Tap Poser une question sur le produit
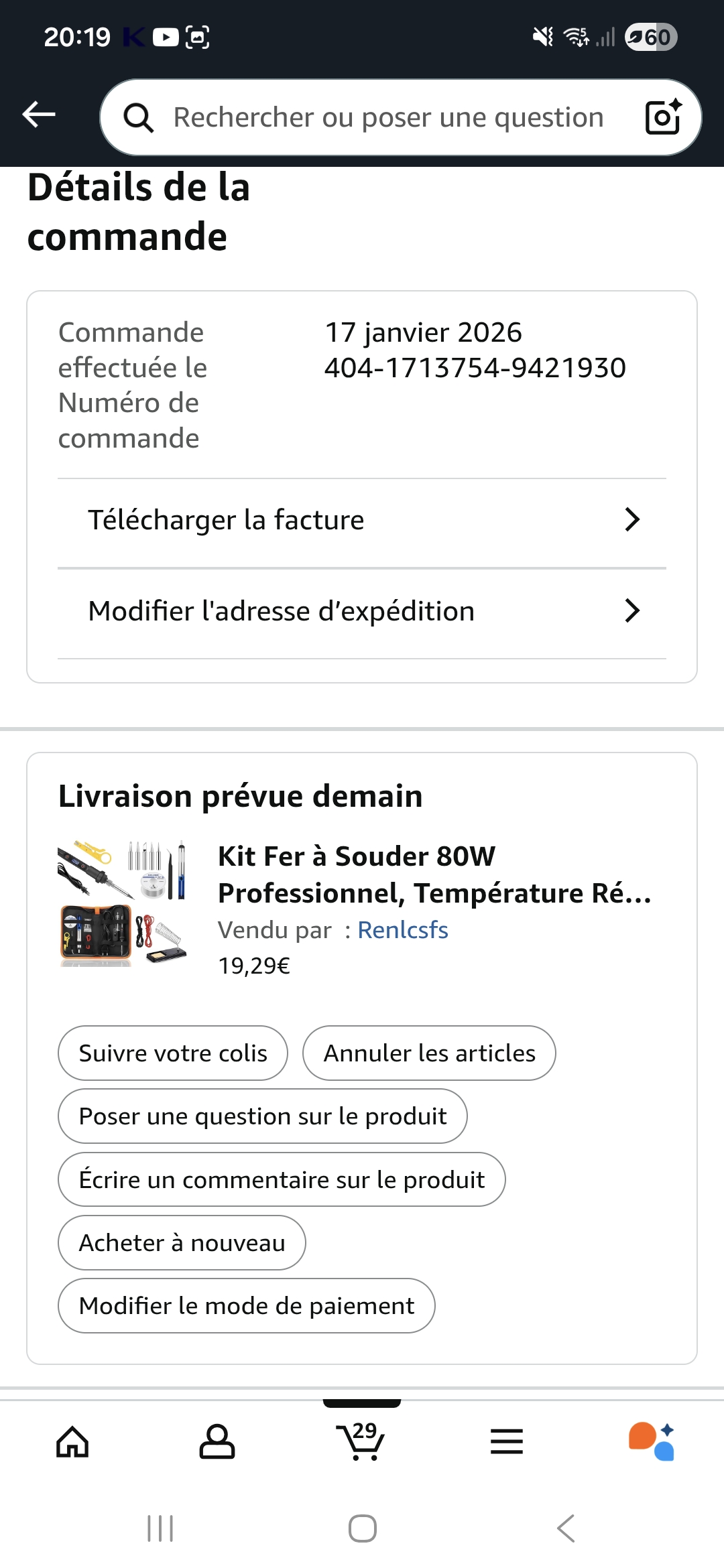 coord(263,1116)
